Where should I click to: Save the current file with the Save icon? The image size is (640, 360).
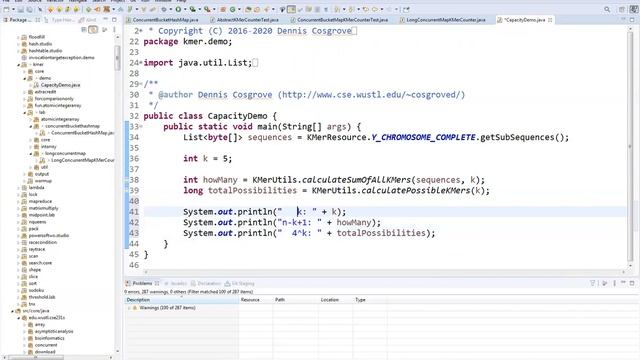tap(20, 9)
